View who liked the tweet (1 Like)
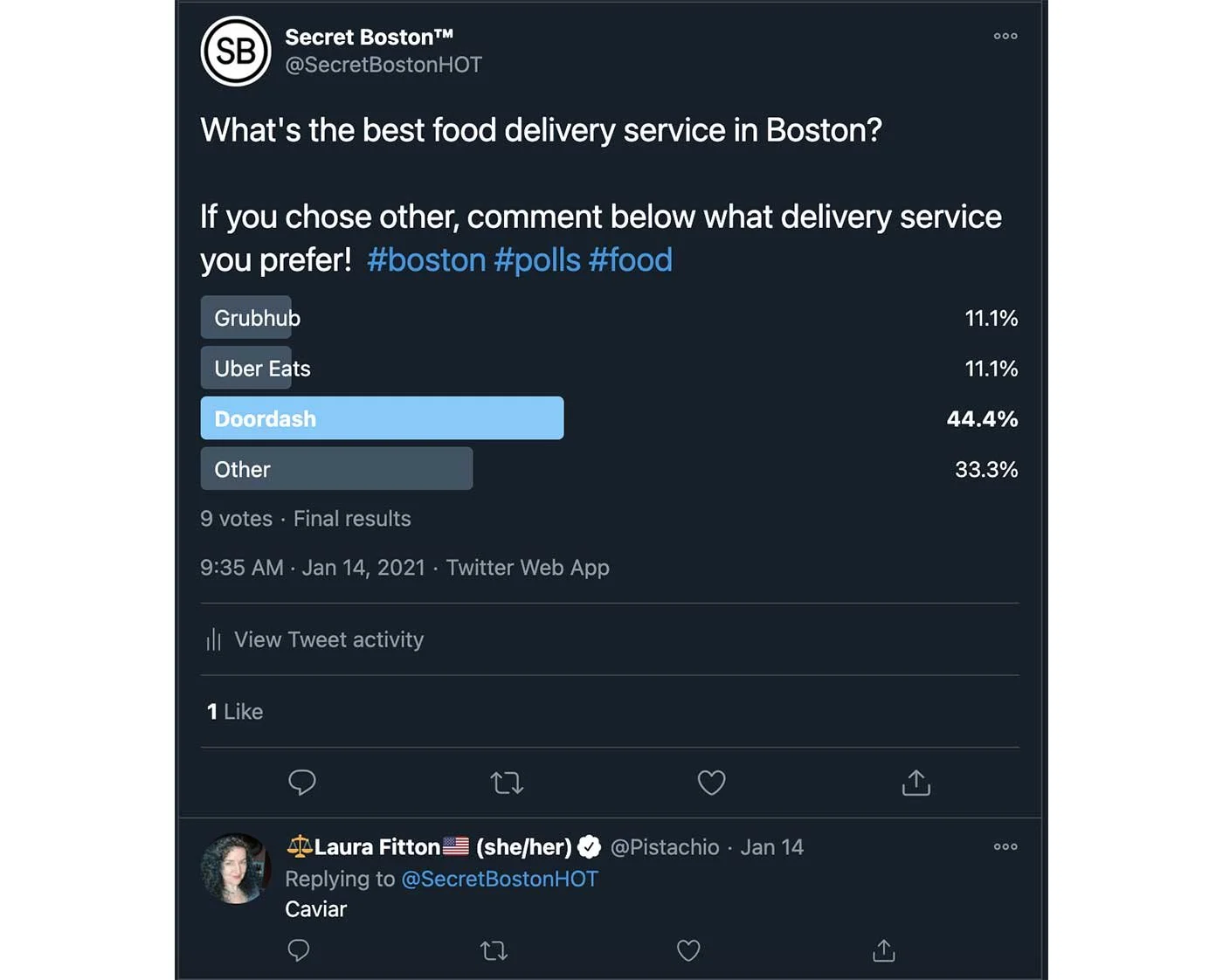 click(x=235, y=712)
